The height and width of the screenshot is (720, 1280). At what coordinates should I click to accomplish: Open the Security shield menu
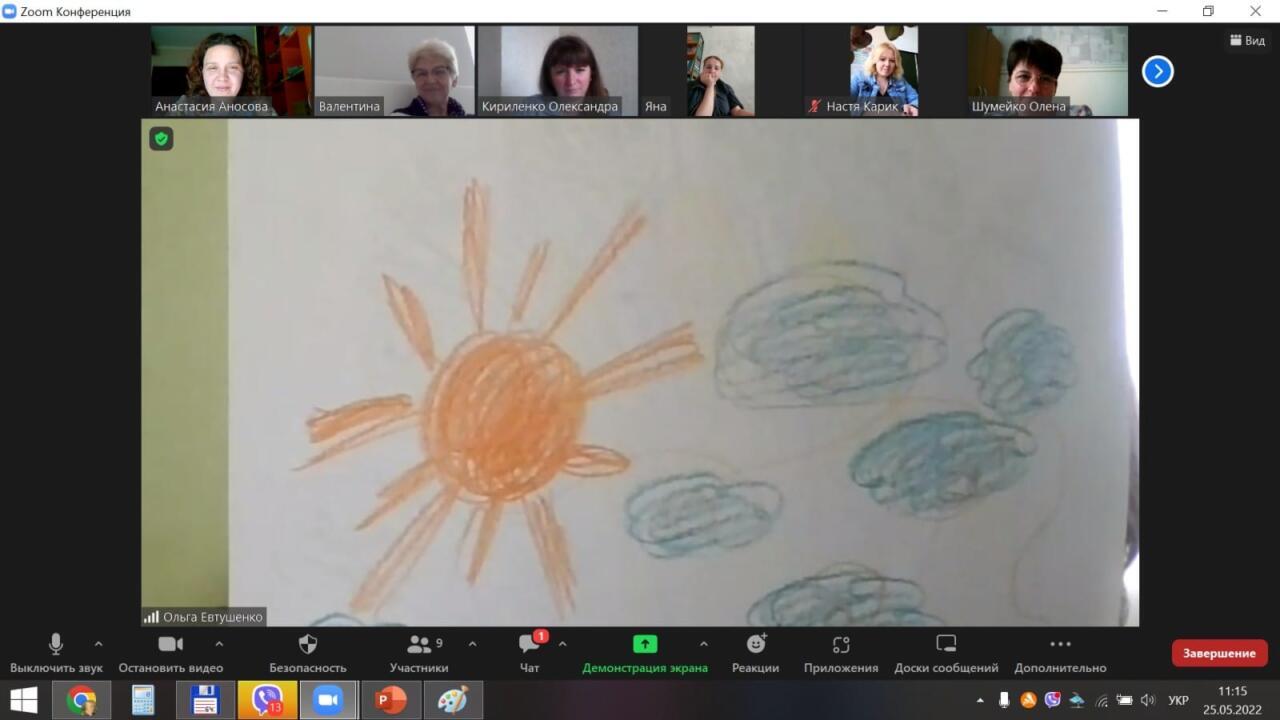308,653
